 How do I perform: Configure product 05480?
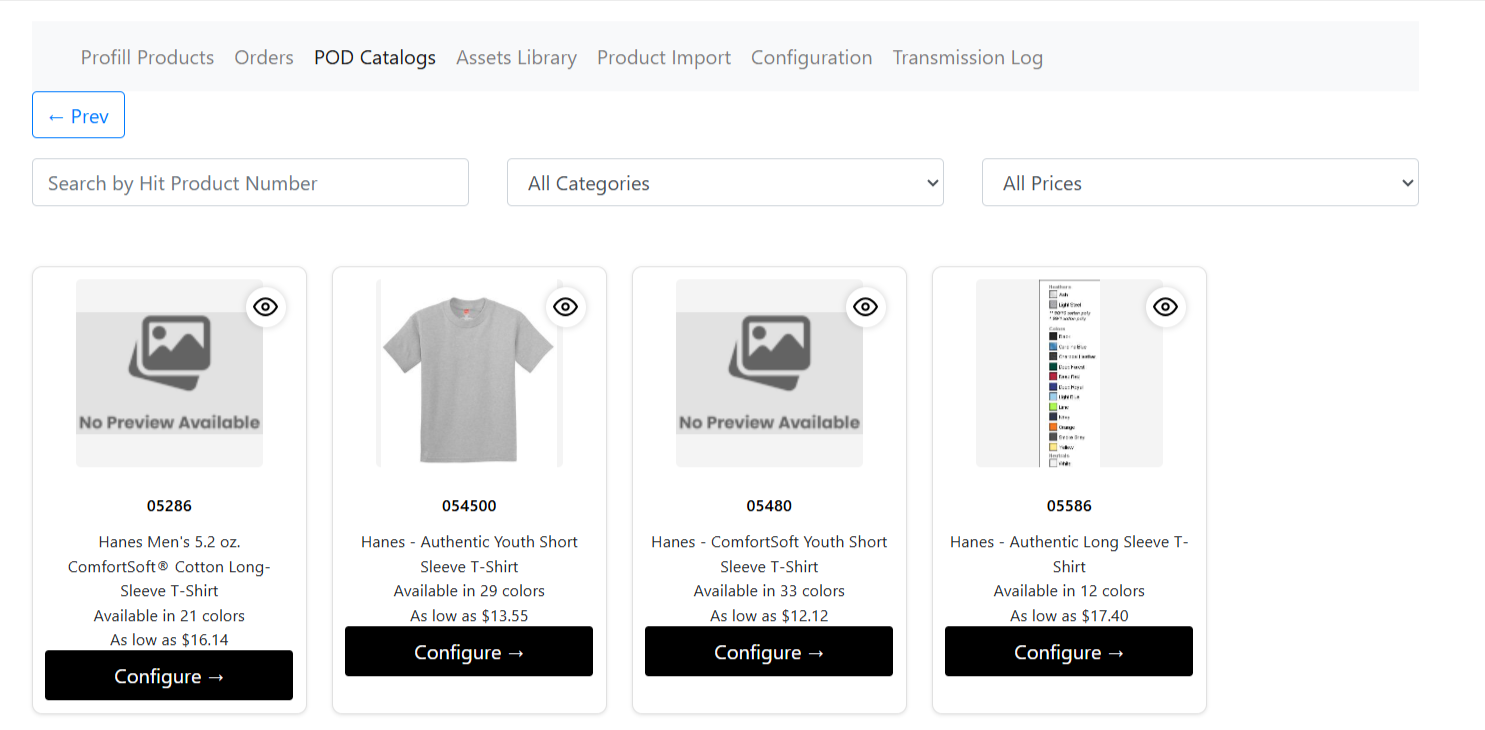pos(769,652)
